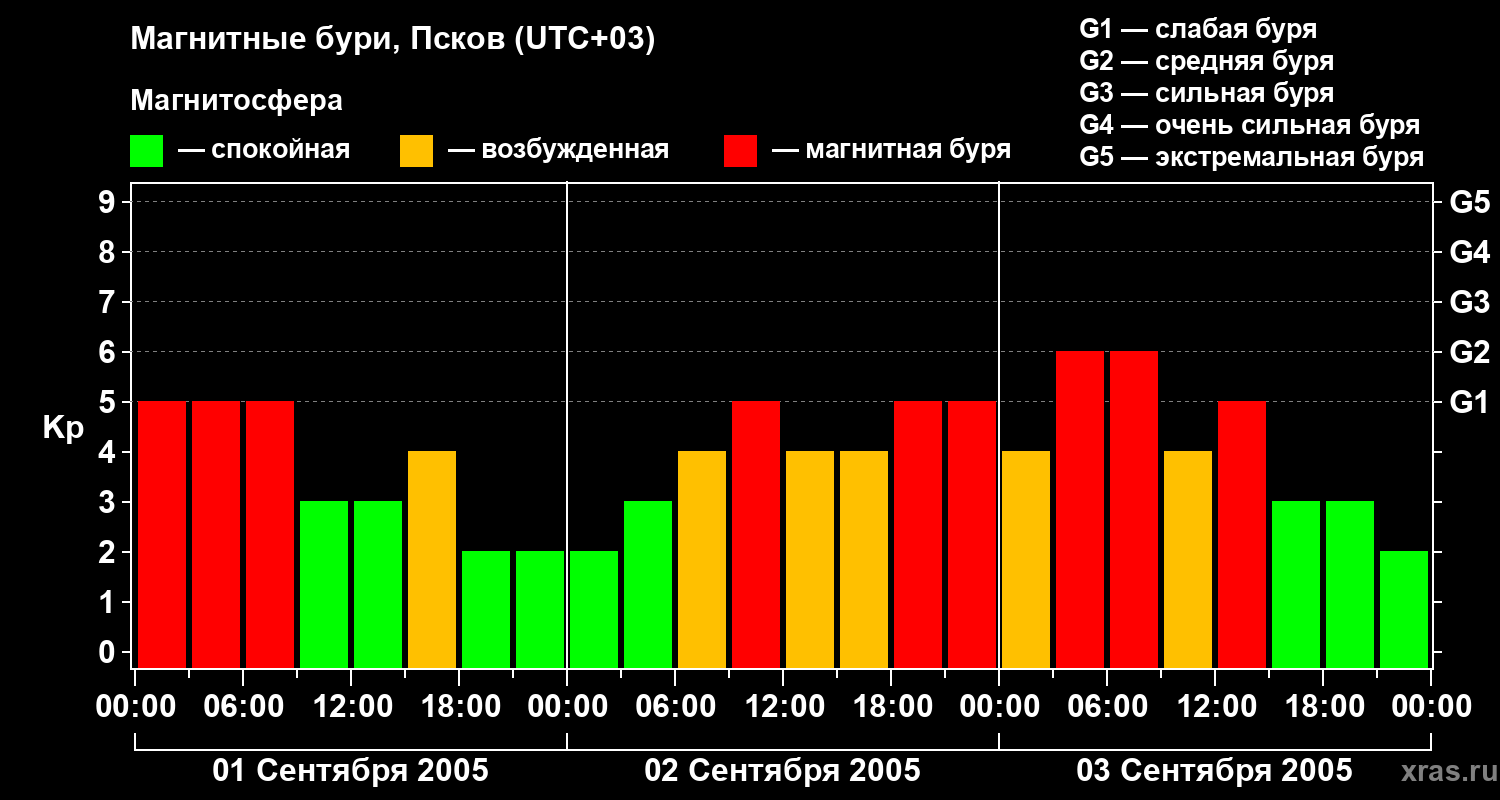Select the green 03:00–06:00 bar on 02 Сентября
The width and height of the screenshot is (1500, 800).
[x=648, y=584]
